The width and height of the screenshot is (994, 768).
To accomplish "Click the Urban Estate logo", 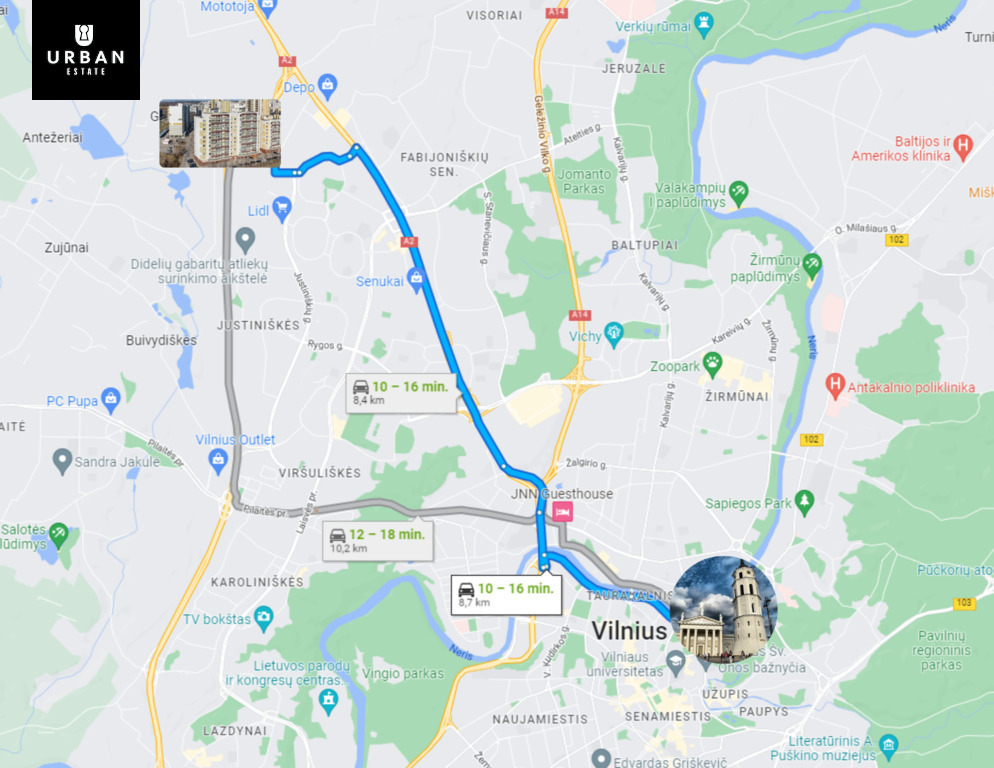I will tap(86, 50).
